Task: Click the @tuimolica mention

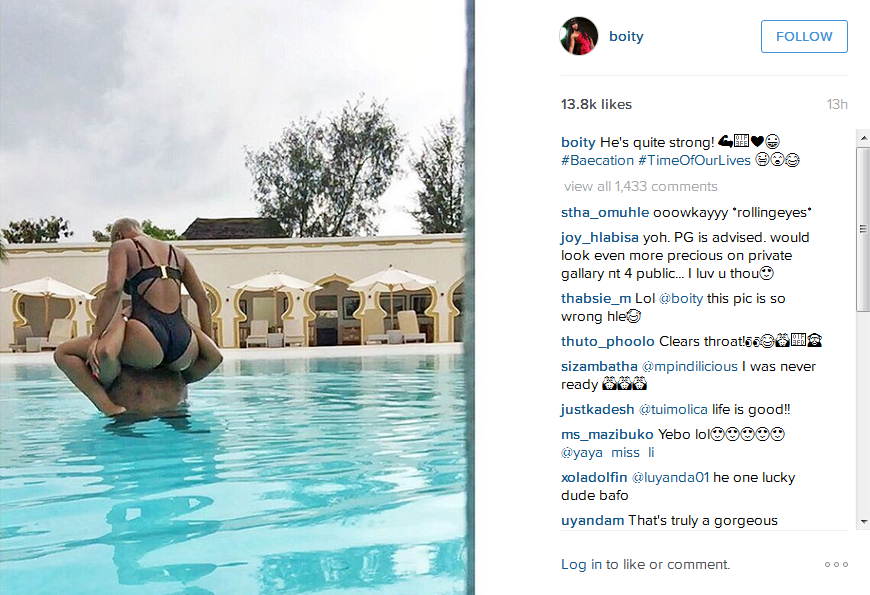Action: click(x=673, y=410)
